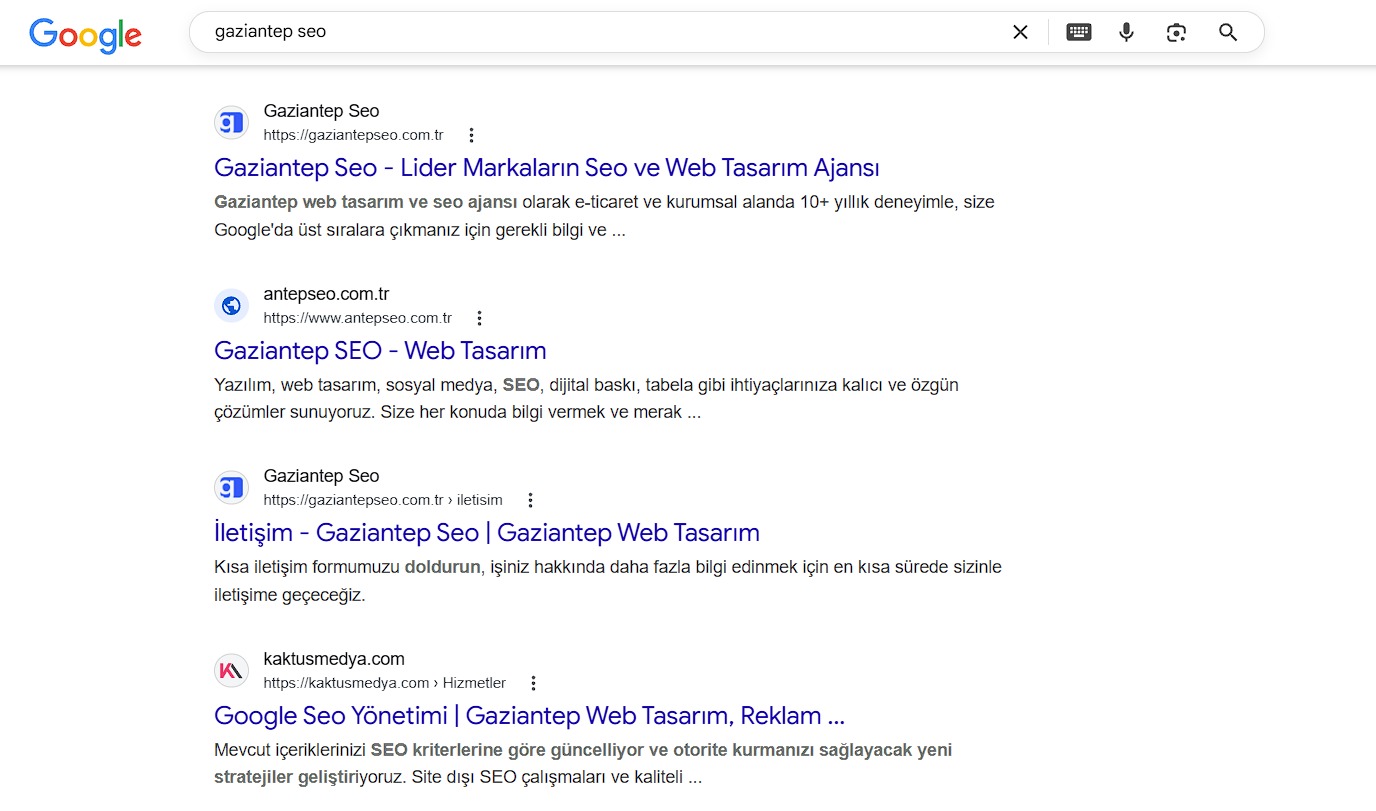Open more options for antepseo.com.tr result
The width and height of the screenshot is (1376, 811).
click(480, 318)
